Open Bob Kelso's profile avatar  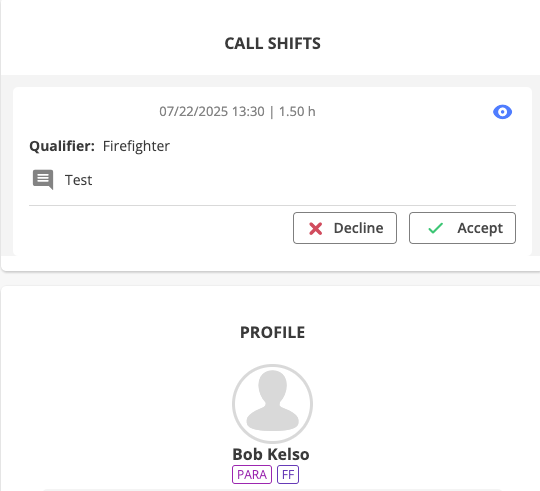tap(272, 404)
